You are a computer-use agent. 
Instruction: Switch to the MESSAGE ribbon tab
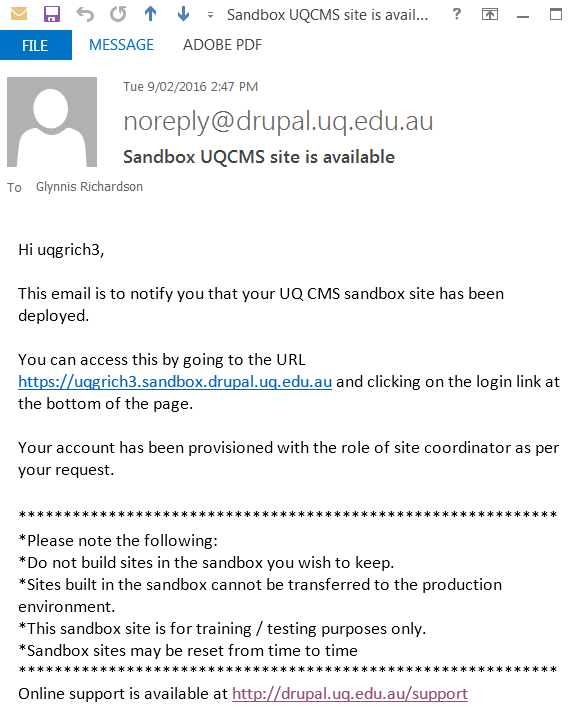(x=121, y=45)
